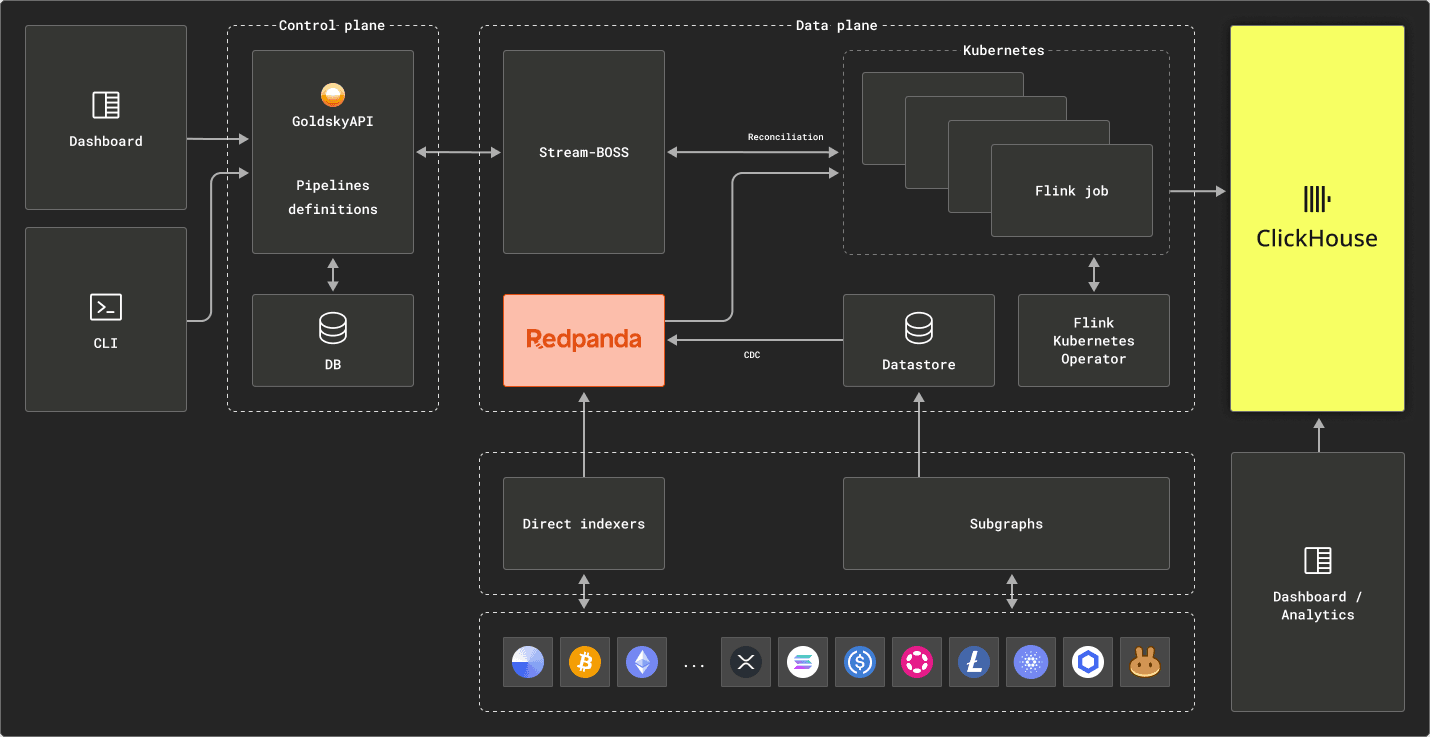The height and width of the screenshot is (737, 1430).
Task: Select the Stream-BOSS box
Action: (x=584, y=152)
